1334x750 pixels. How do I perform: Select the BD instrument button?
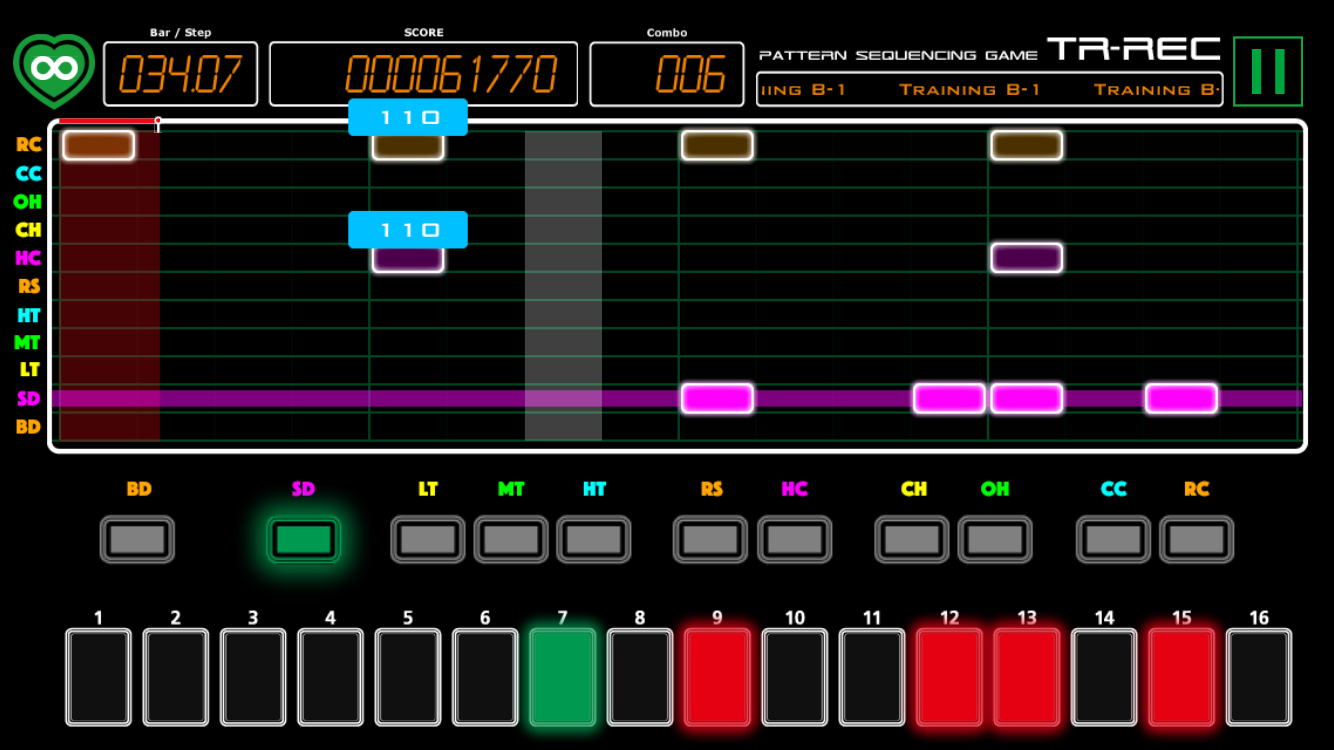click(137, 539)
